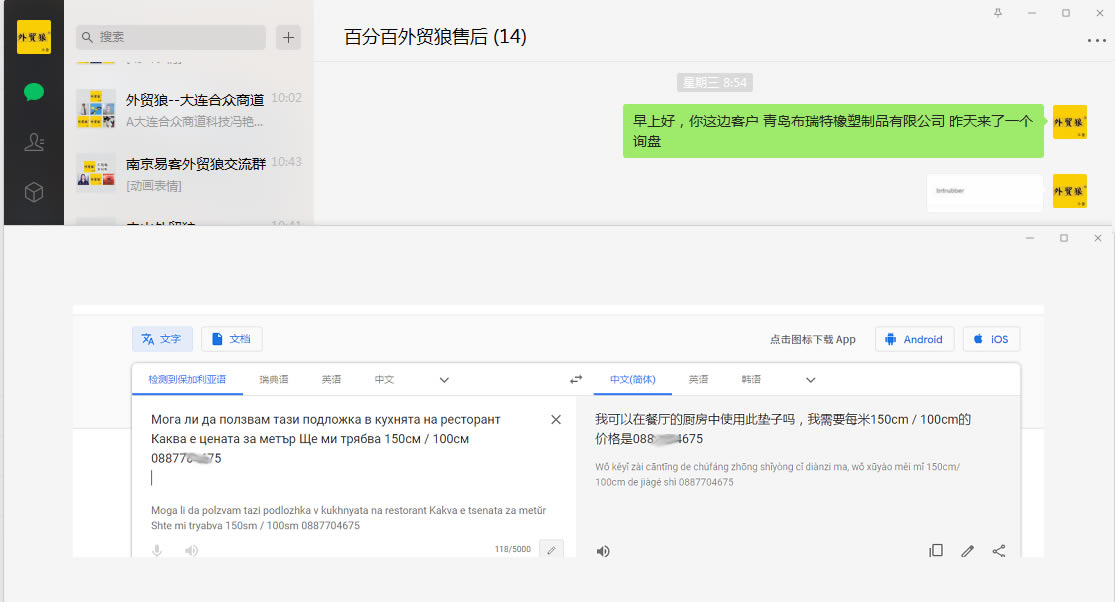
Task: Pin the chat window on top
Action: [x=998, y=13]
